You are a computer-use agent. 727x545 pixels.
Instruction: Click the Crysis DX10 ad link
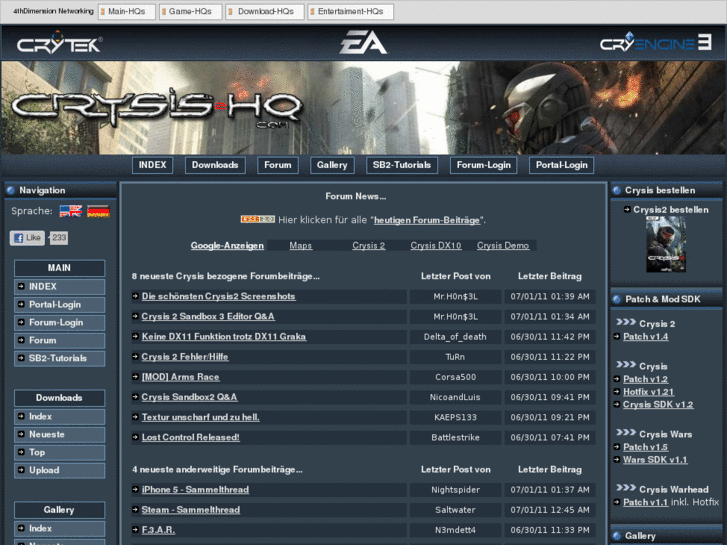[436, 245]
